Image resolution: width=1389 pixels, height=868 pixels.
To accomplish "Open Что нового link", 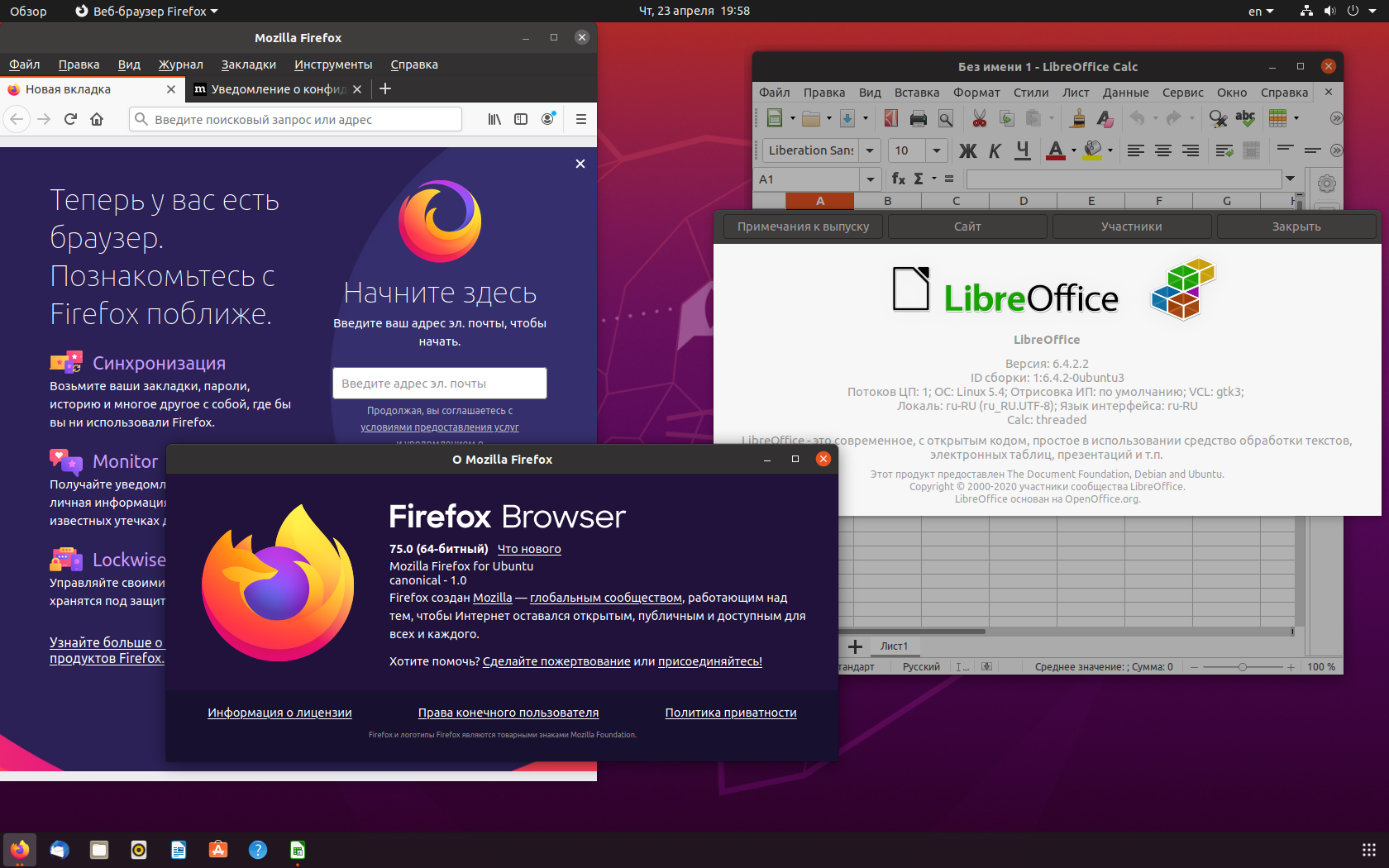I will pos(529,549).
